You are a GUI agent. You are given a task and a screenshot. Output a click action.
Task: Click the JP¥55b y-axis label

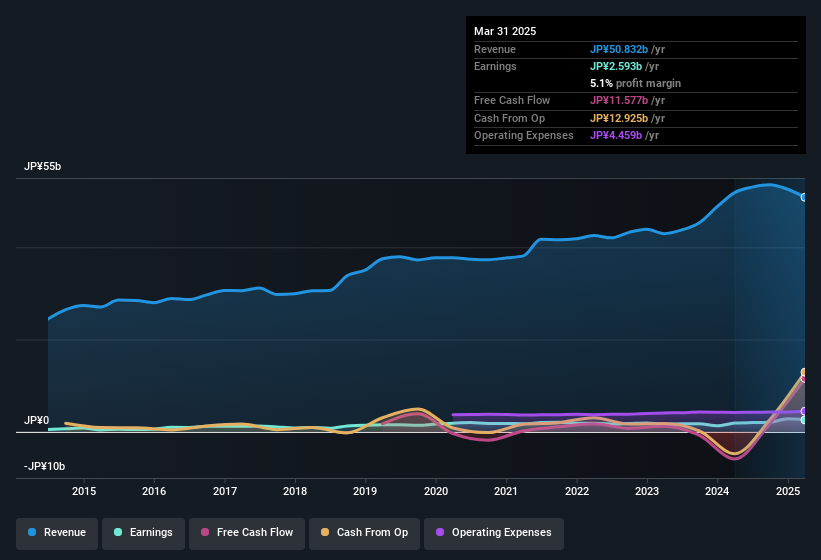(x=42, y=166)
